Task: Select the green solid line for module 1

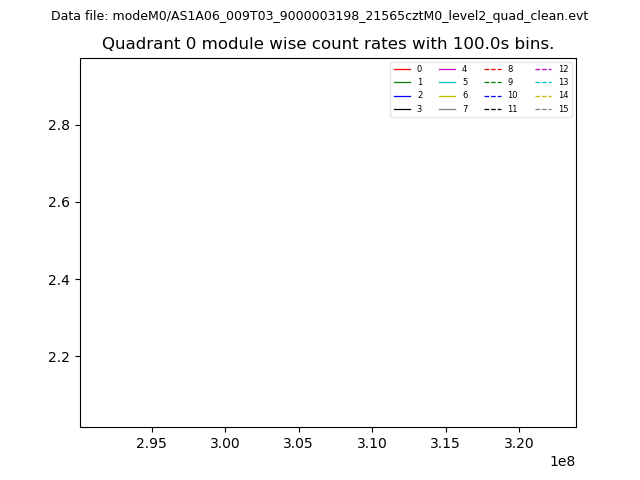Action: (x=402, y=82)
